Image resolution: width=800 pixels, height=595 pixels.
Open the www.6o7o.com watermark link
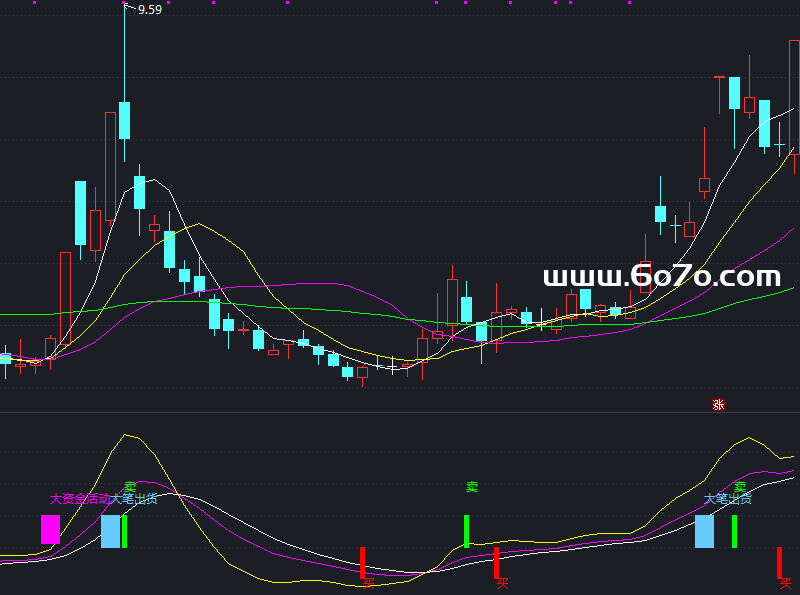(661, 277)
